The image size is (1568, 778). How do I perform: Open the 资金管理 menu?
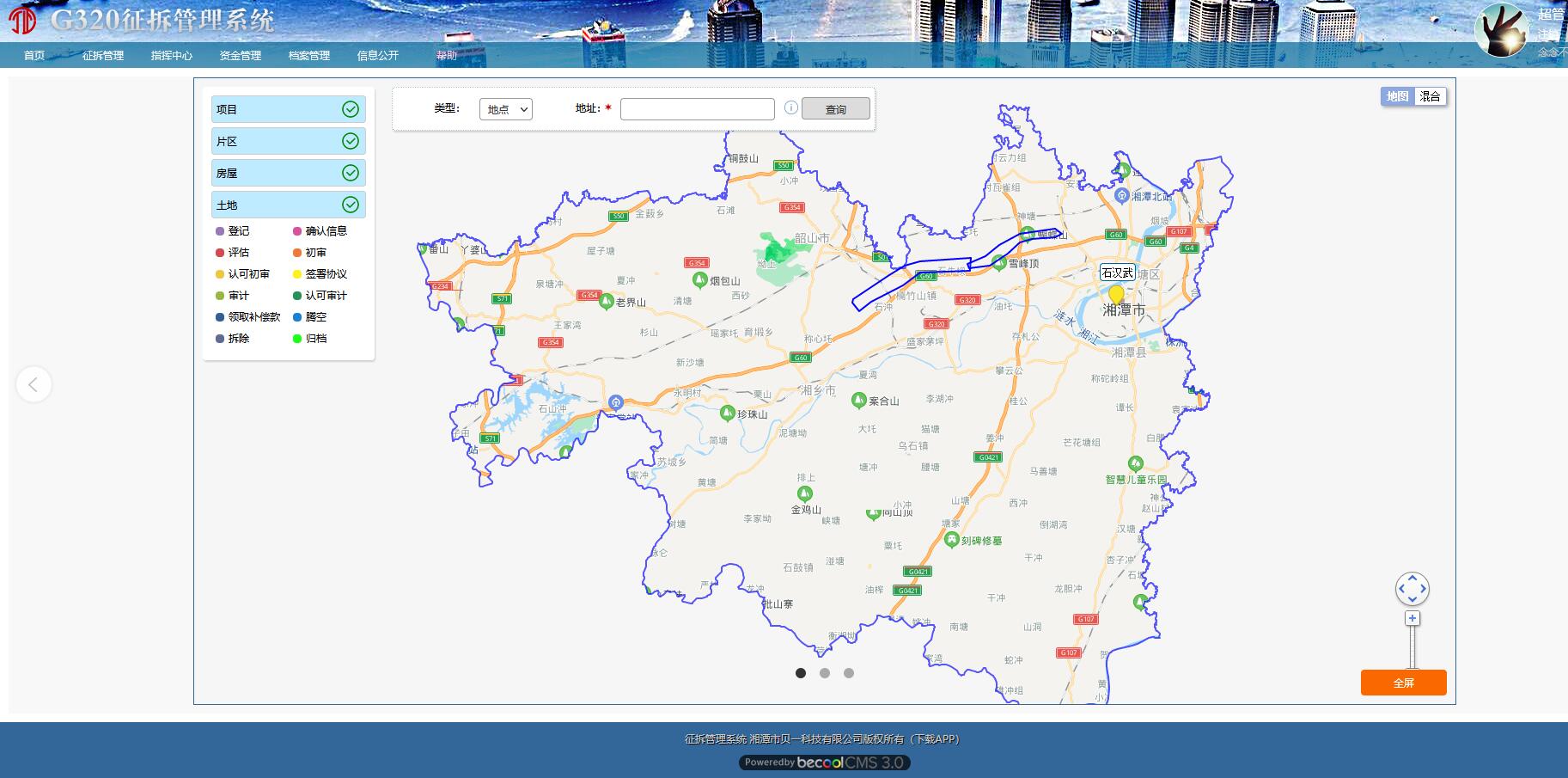(x=241, y=56)
